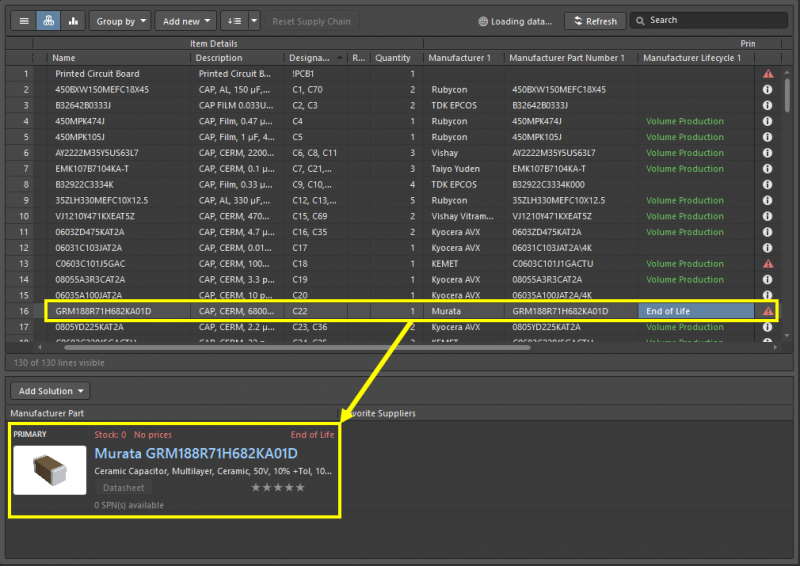
Task: Select the grouped hierarchy view icon
Action: [48, 20]
